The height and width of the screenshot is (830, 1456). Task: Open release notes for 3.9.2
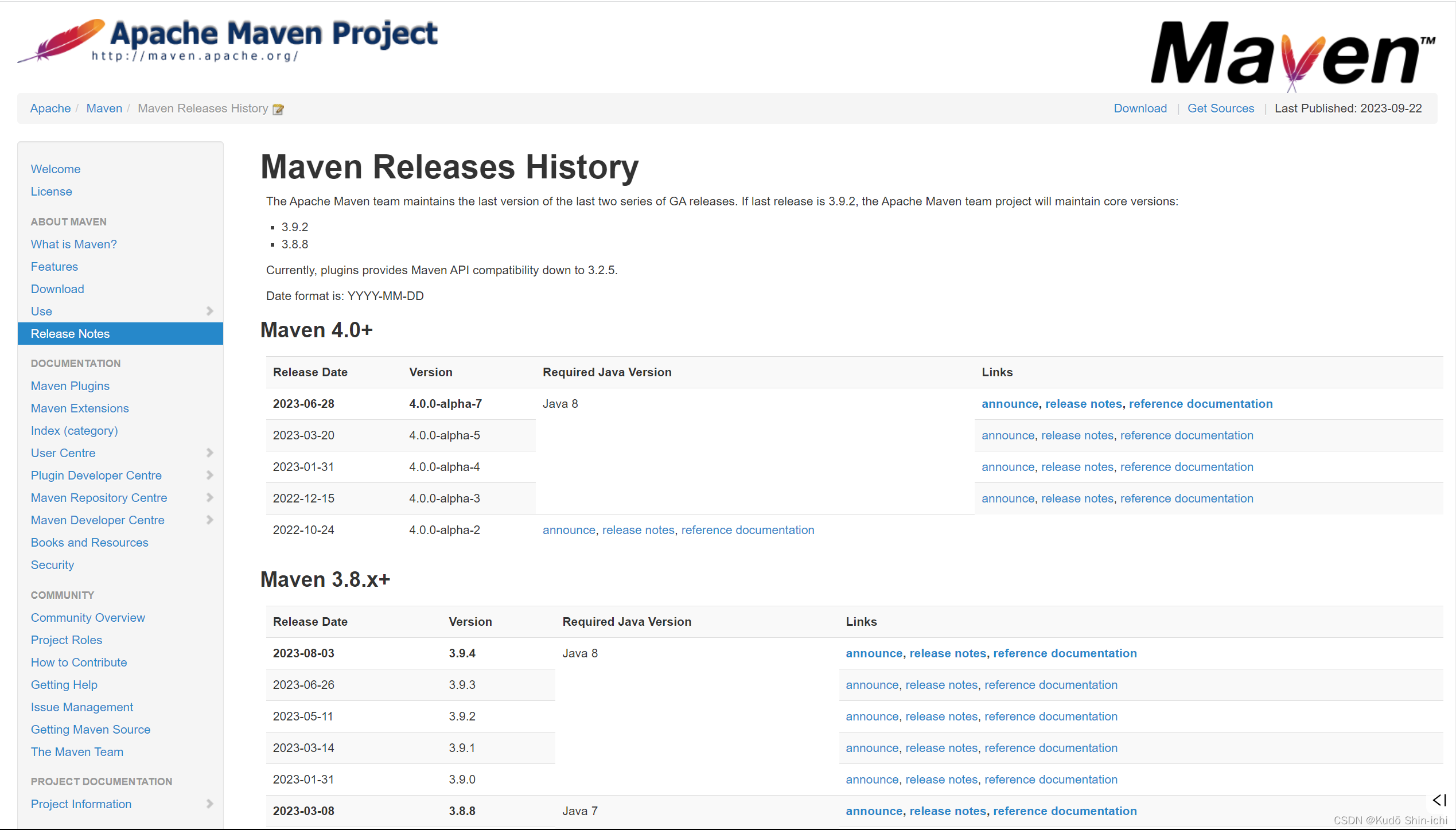pyautogui.click(x=941, y=716)
